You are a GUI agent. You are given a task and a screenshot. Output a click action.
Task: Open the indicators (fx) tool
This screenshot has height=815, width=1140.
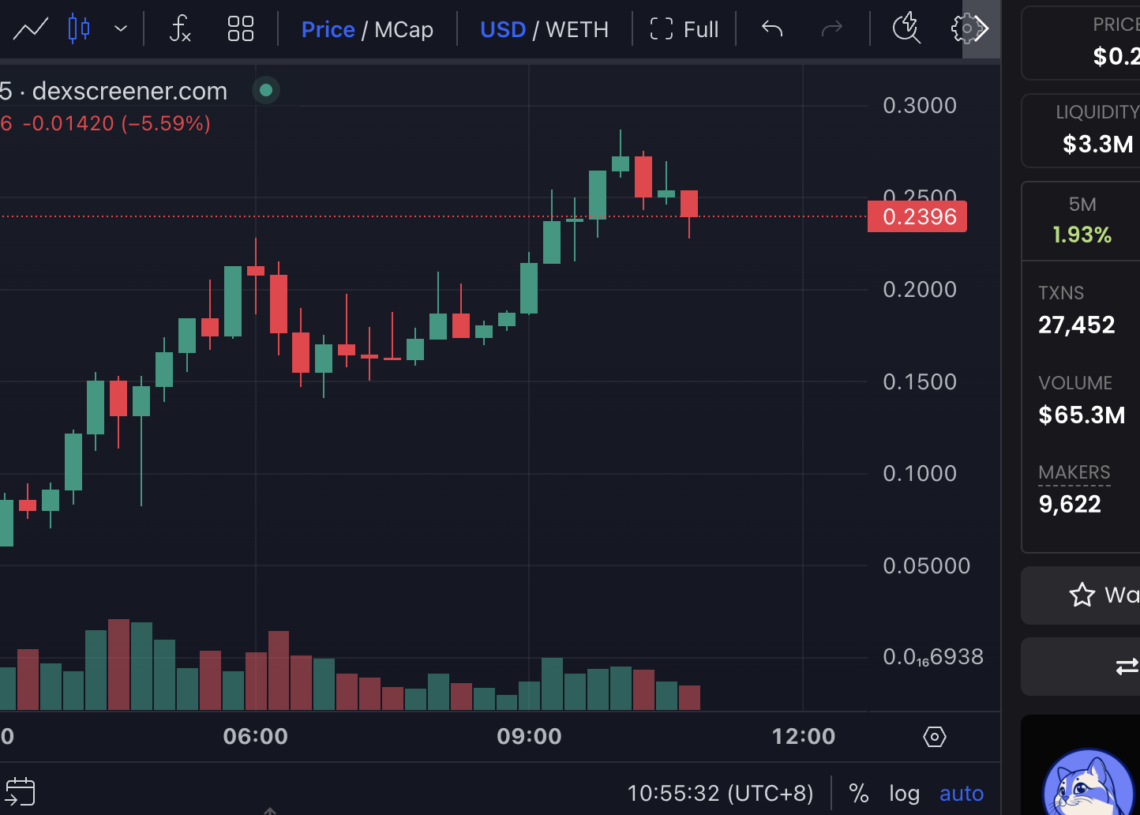[181, 29]
